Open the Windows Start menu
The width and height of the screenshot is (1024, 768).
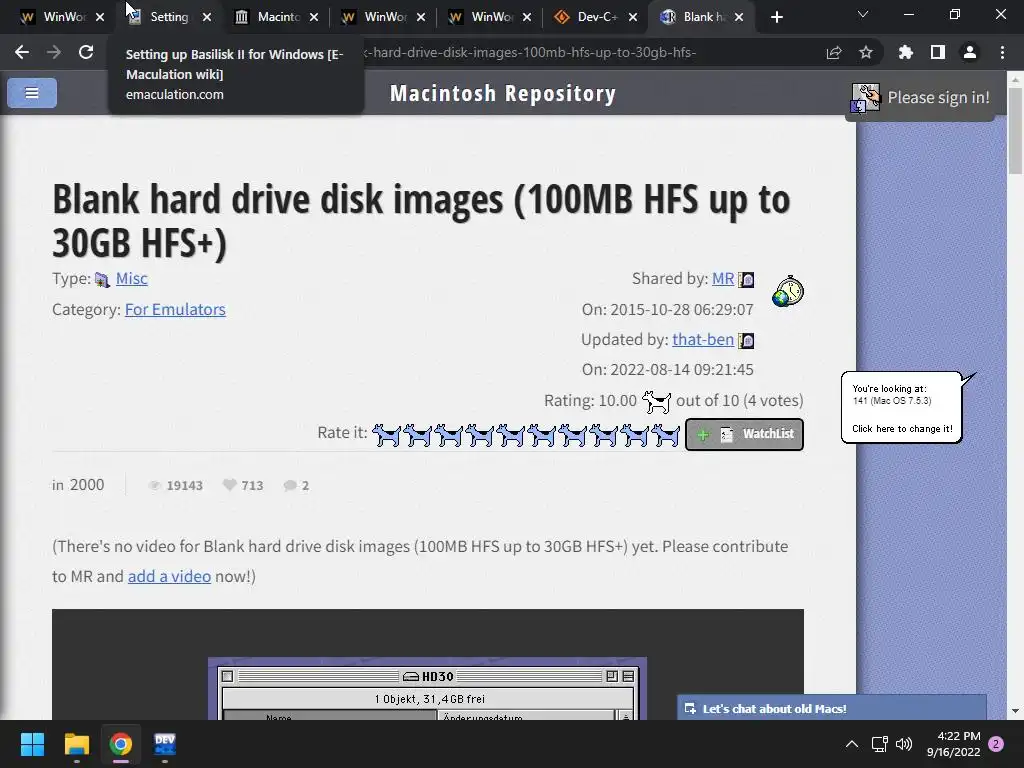point(32,744)
